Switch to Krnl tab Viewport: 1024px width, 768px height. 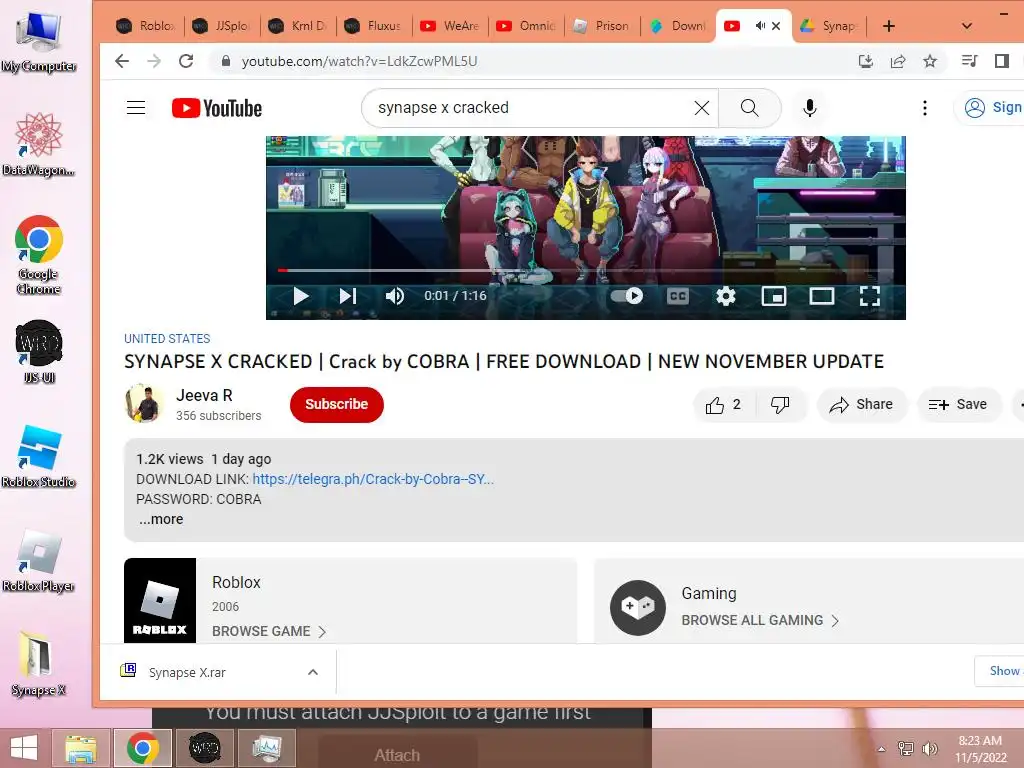tap(298, 26)
